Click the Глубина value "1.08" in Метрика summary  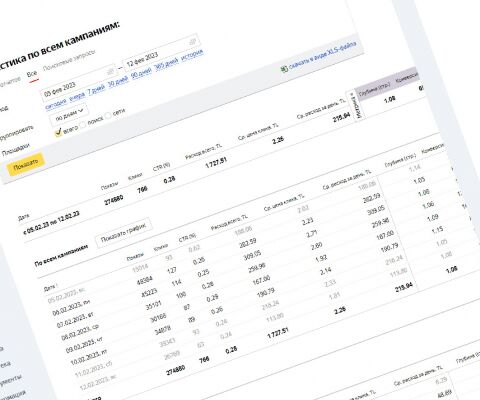pyautogui.click(x=390, y=99)
